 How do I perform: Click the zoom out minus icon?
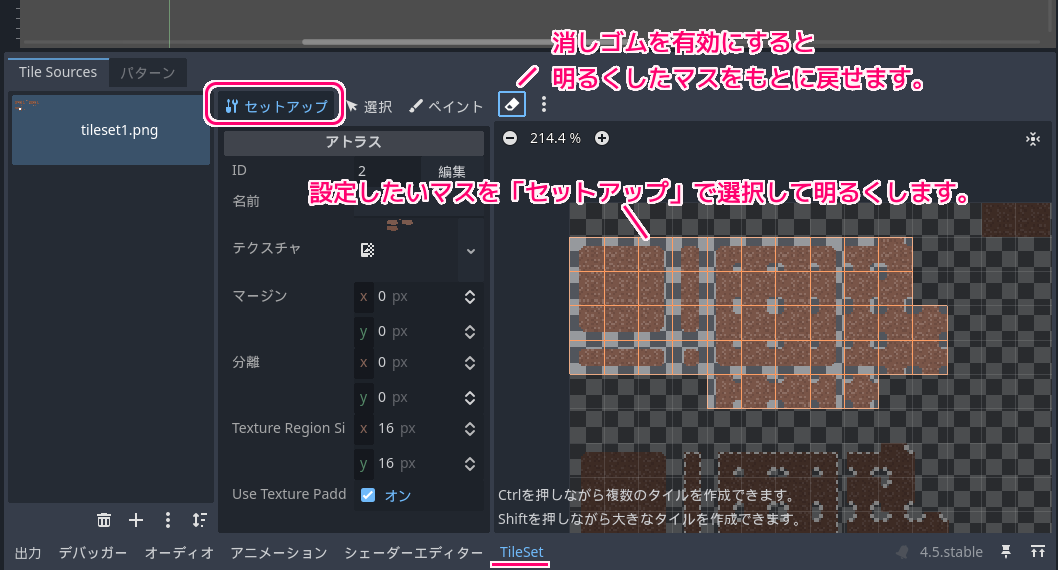(x=510, y=138)
